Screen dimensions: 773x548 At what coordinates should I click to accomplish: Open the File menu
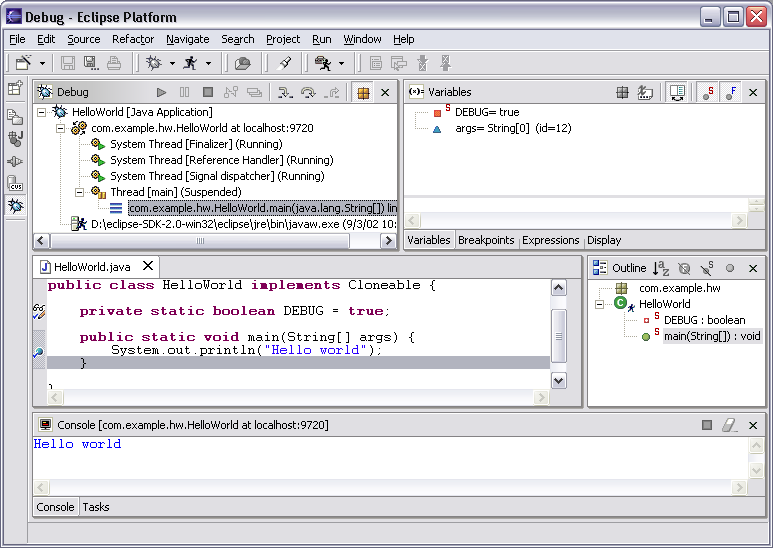click(x=17, y=39)
